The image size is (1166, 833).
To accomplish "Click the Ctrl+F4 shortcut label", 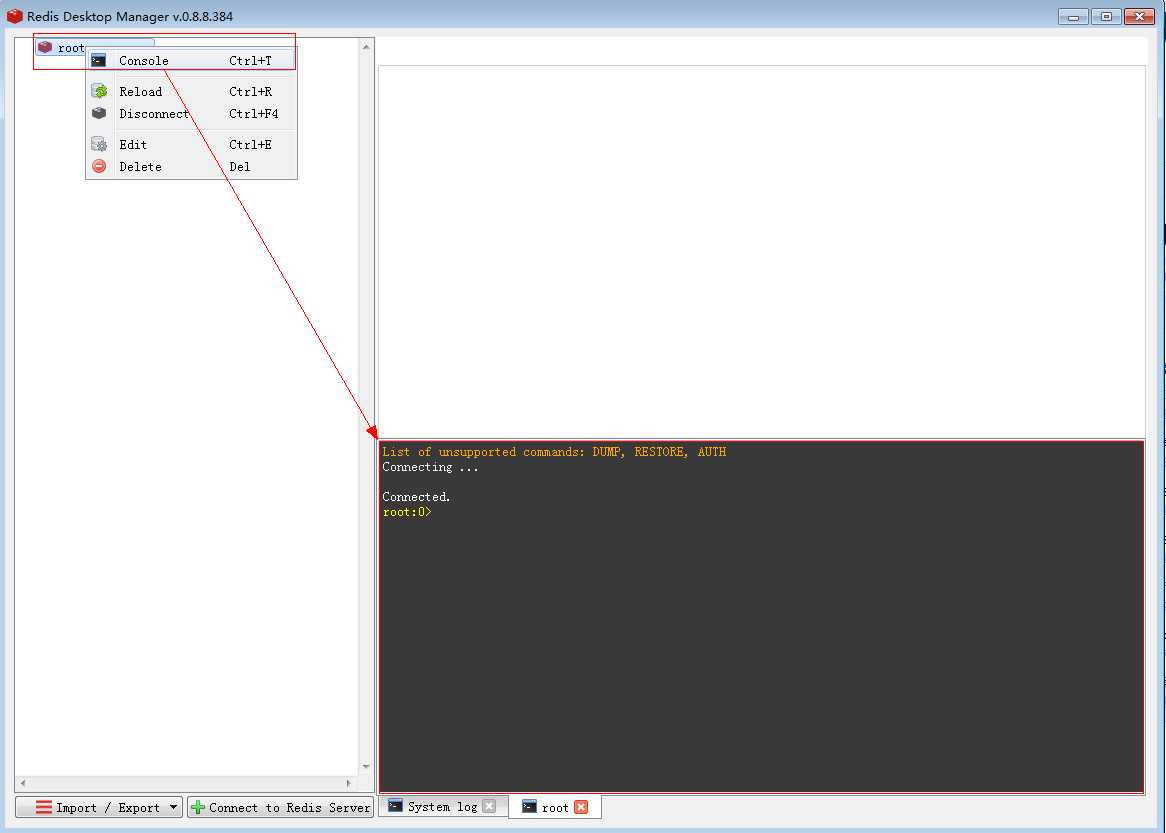I will [x=254, y=114].
